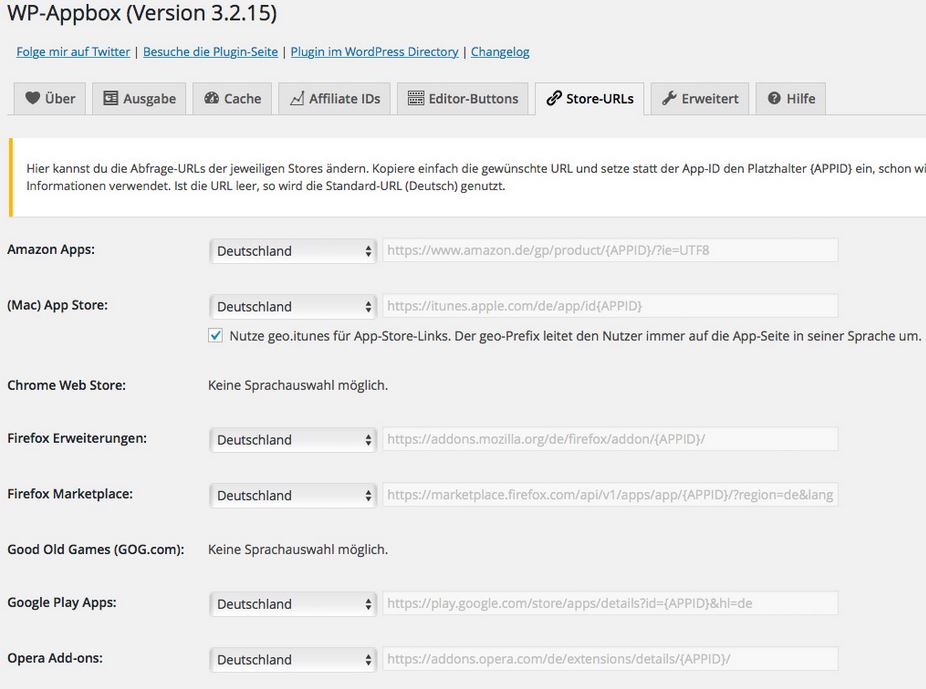Click the Firefox Marketplace URL field
Screen dimensions: 926x689
pyautogui.click(x=610, y=495)
